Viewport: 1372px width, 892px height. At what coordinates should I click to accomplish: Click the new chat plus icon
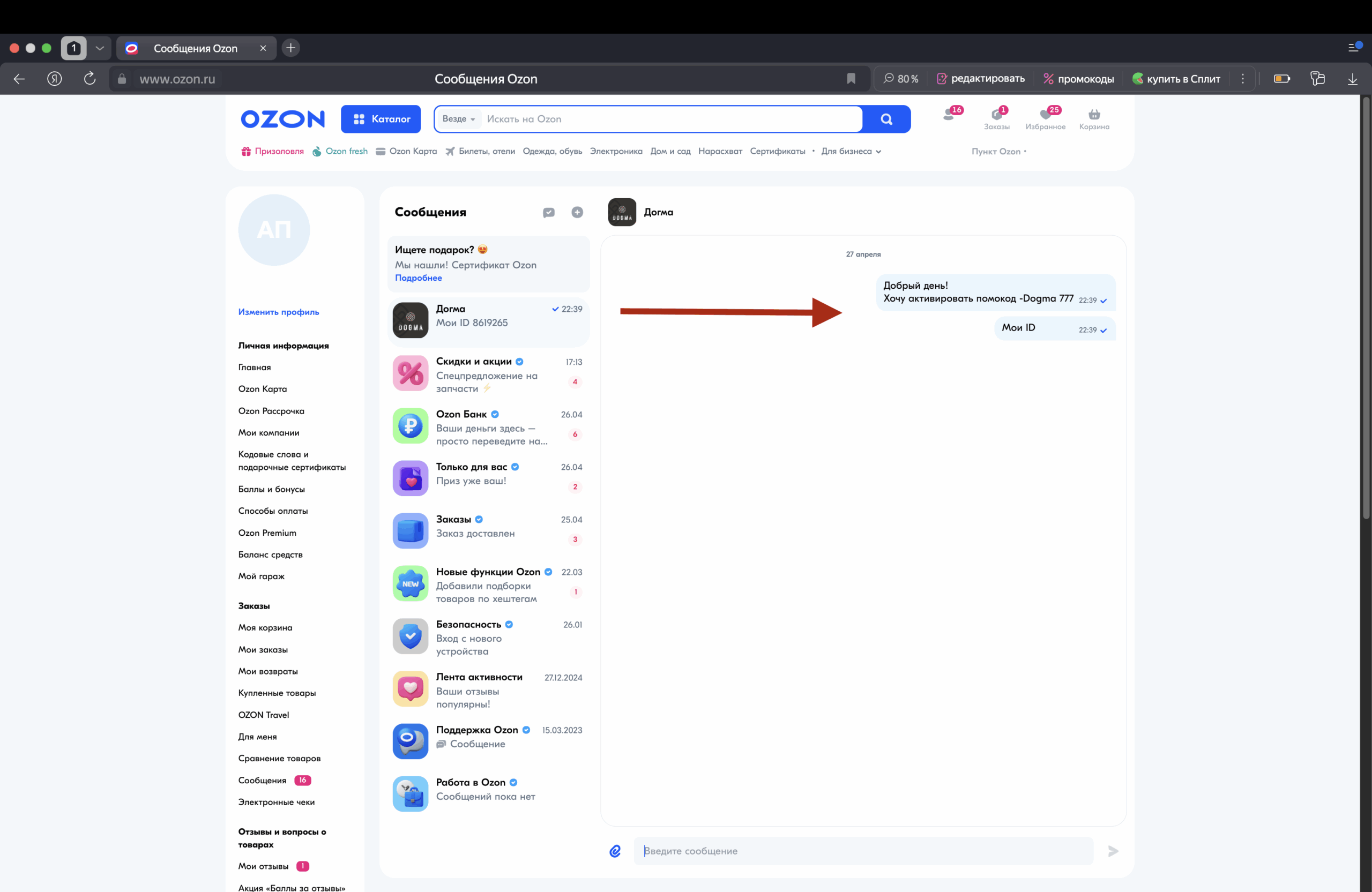point(577,213)
